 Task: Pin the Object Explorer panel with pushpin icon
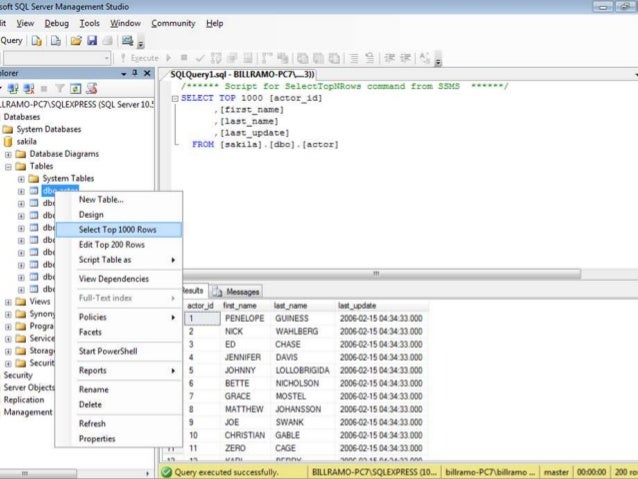(x=134, y=74)
